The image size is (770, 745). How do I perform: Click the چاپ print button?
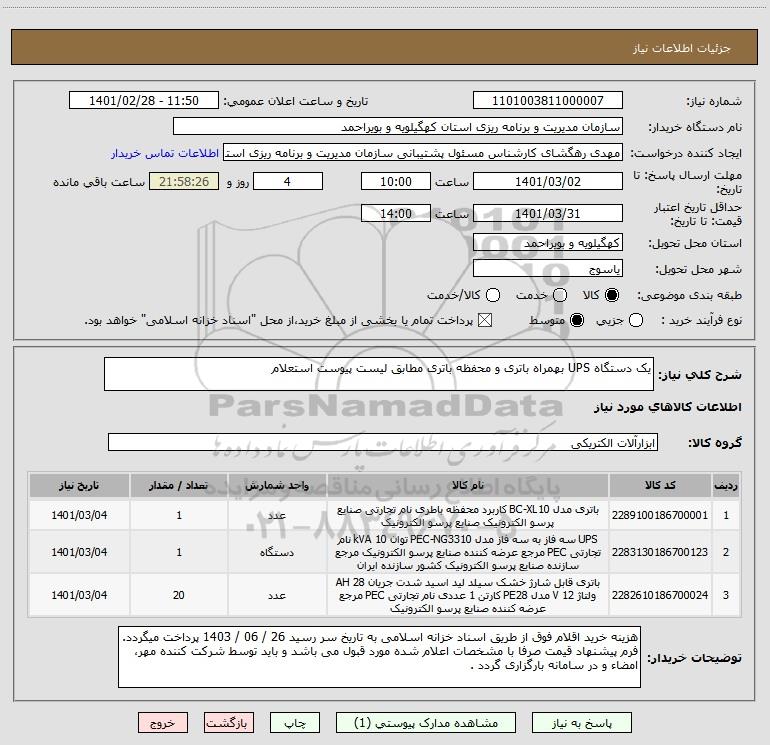[x=295, y=723]
